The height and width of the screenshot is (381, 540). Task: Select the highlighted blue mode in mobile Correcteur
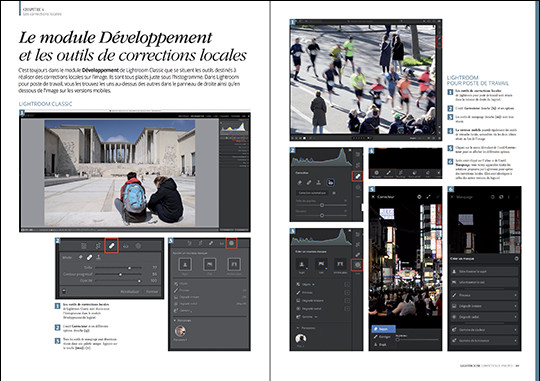point(383,329)
